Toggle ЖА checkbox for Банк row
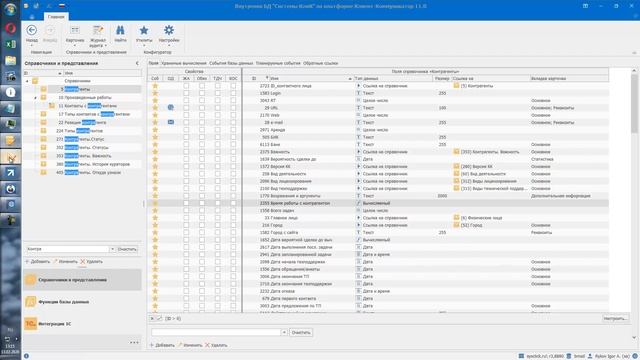The image size is (640, 360). point(186,144)
